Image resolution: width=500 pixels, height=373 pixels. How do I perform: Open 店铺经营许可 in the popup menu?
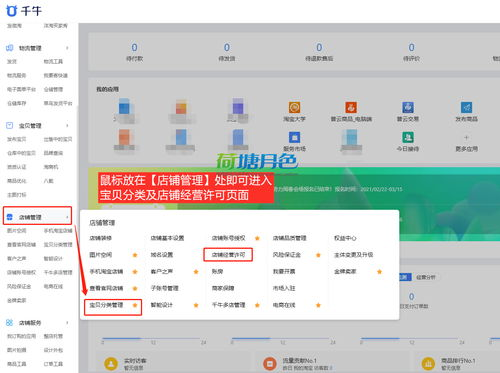click(x=228, y=255)
